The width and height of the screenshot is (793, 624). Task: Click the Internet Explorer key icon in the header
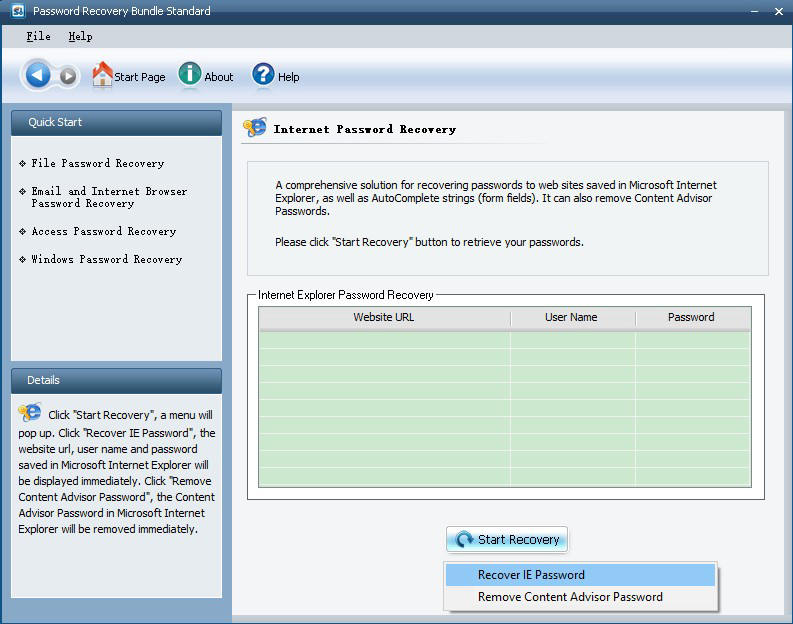point(255,127)
